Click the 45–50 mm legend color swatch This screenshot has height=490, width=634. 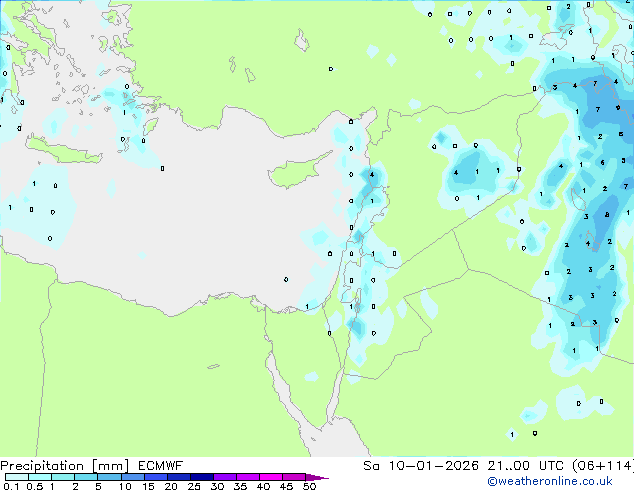[294, 477]
